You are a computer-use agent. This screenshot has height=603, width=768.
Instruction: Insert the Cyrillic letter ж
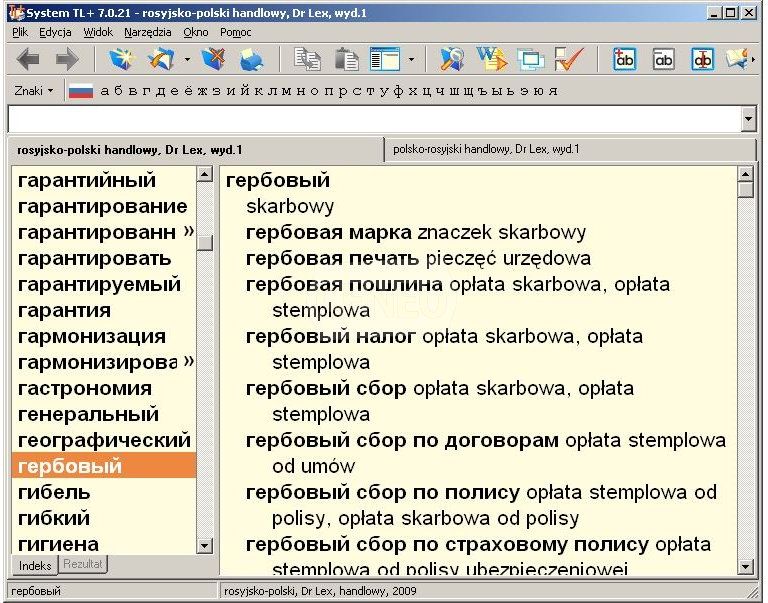203,91
